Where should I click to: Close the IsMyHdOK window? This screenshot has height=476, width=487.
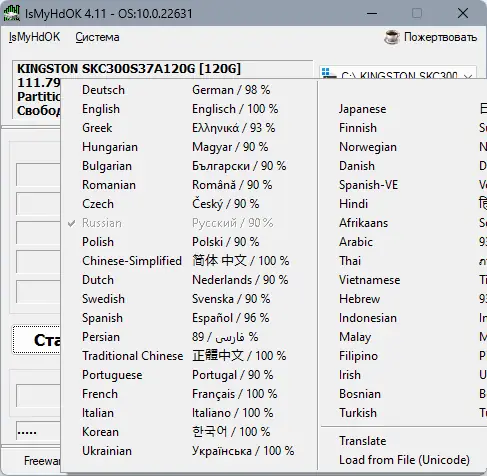tap(463, 14)
